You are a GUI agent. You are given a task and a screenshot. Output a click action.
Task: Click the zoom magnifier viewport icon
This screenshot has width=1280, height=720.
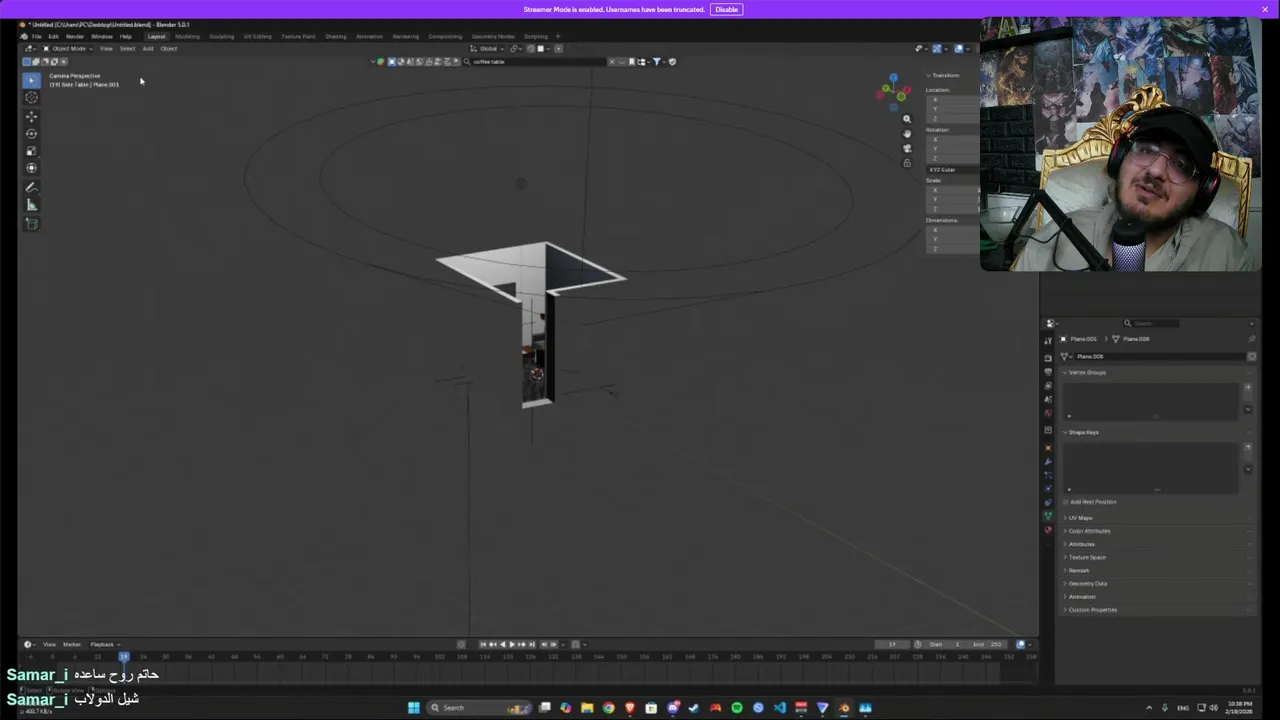pos(907,119)
